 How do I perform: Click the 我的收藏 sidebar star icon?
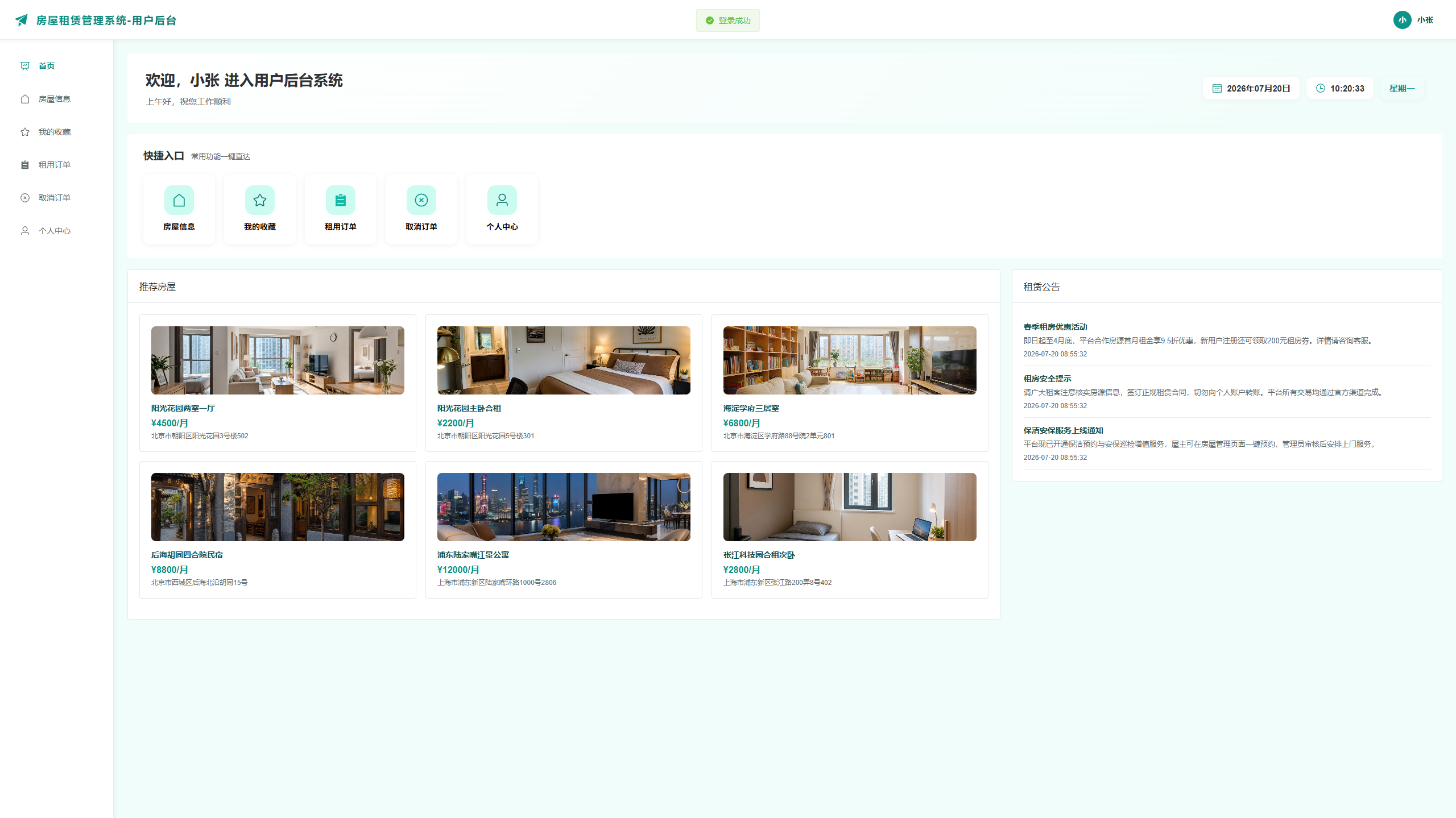25,132
